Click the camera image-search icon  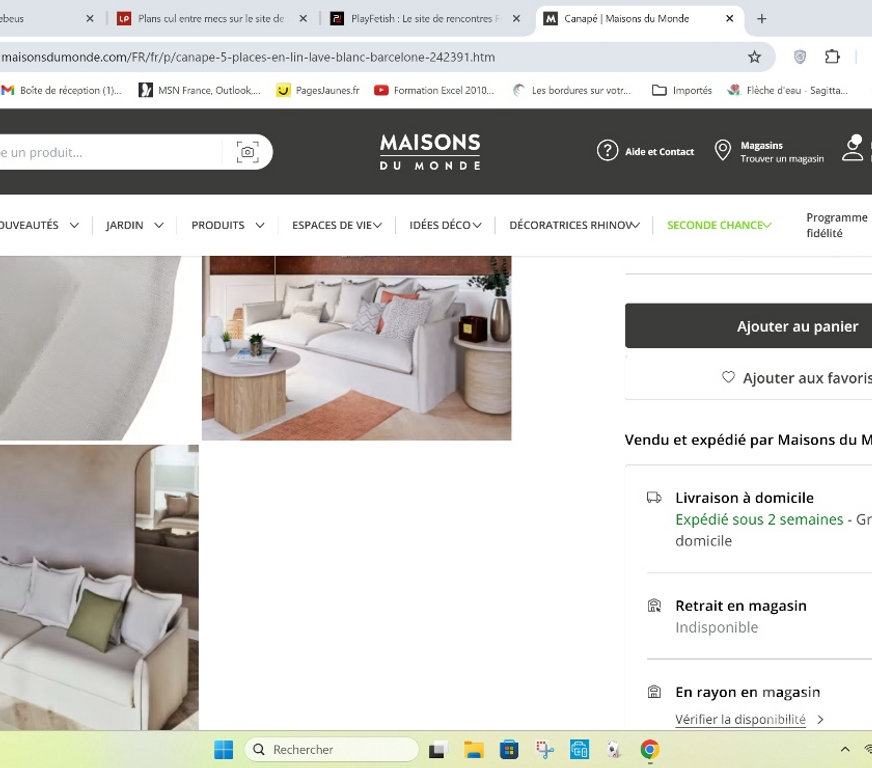[247, 152]
